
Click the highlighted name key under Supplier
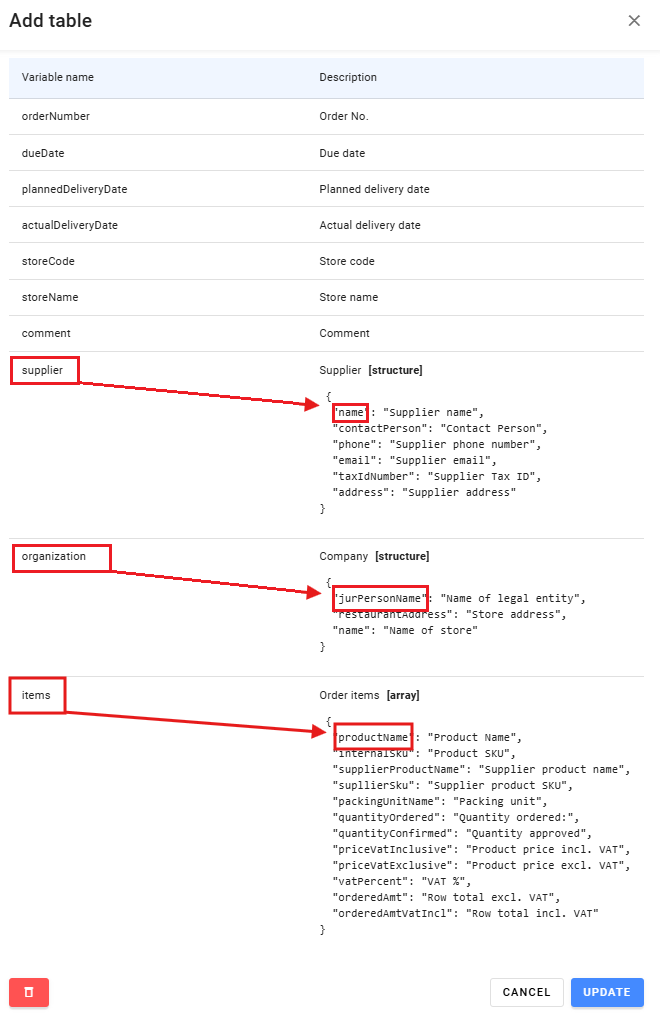click(351, 412)
